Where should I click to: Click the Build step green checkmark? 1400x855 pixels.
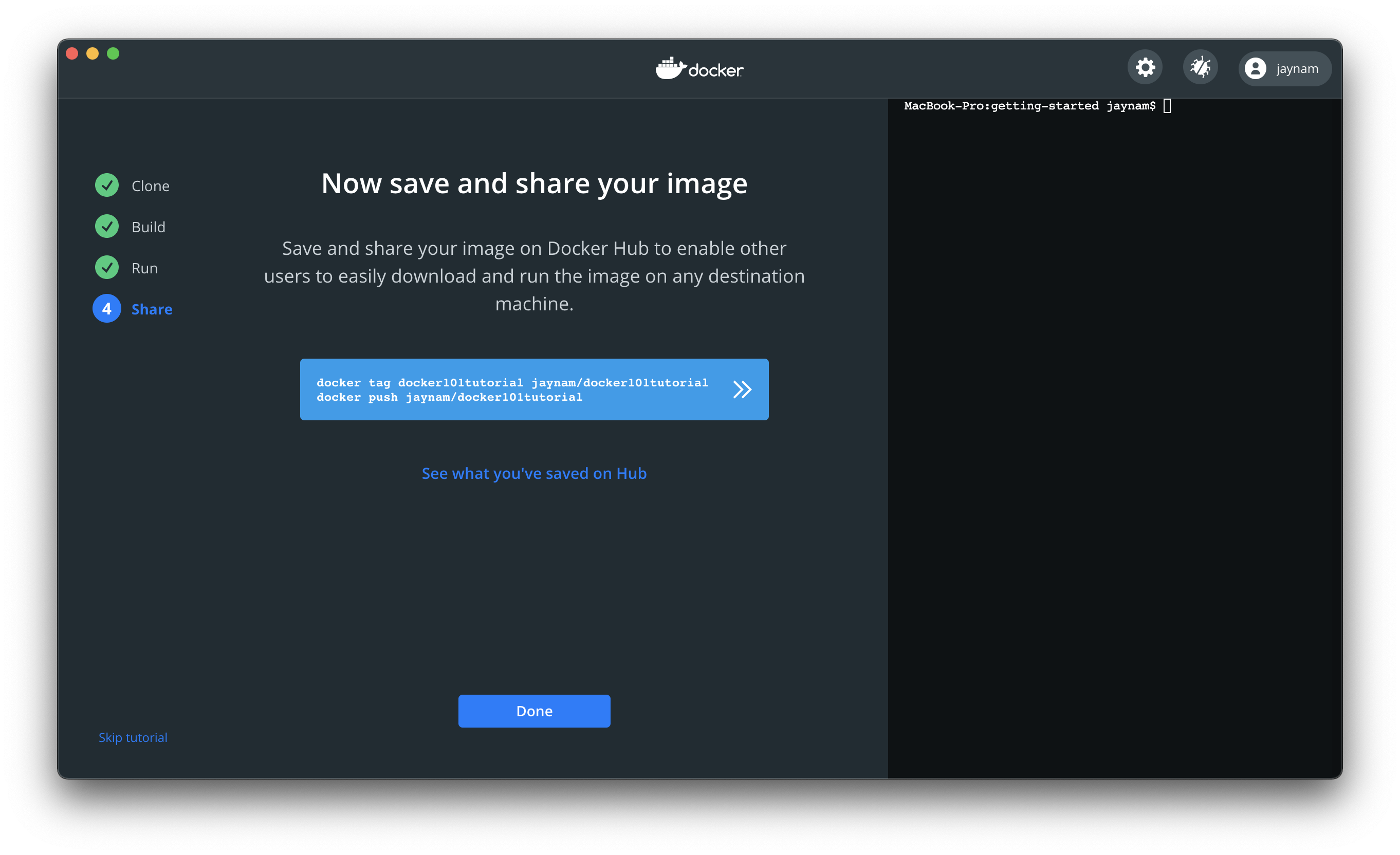[x=107, y=226]
